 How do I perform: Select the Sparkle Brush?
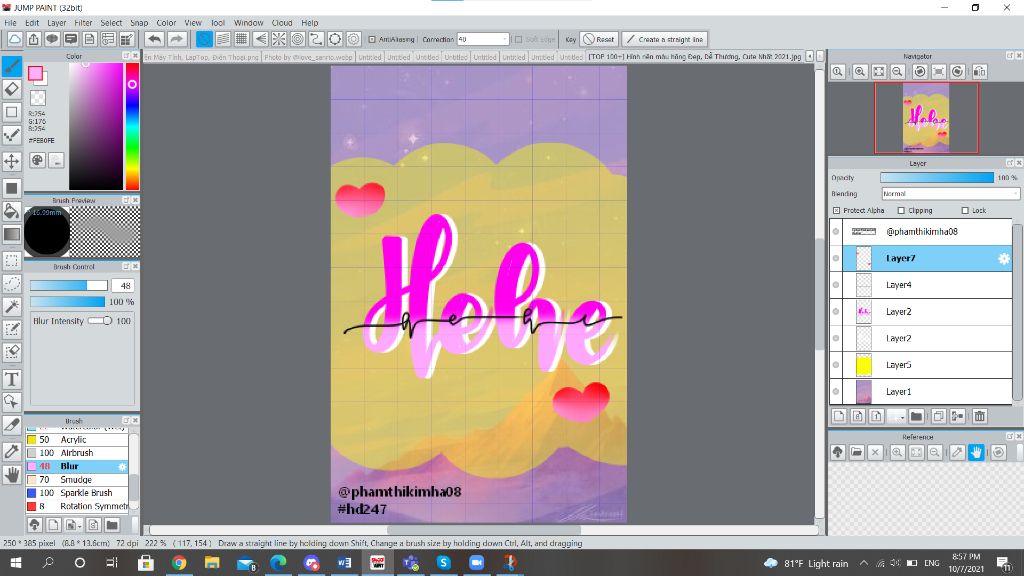coord(77,492)
